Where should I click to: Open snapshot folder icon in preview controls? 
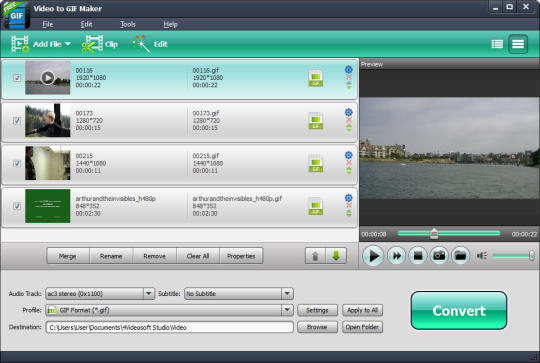(460, 256)
